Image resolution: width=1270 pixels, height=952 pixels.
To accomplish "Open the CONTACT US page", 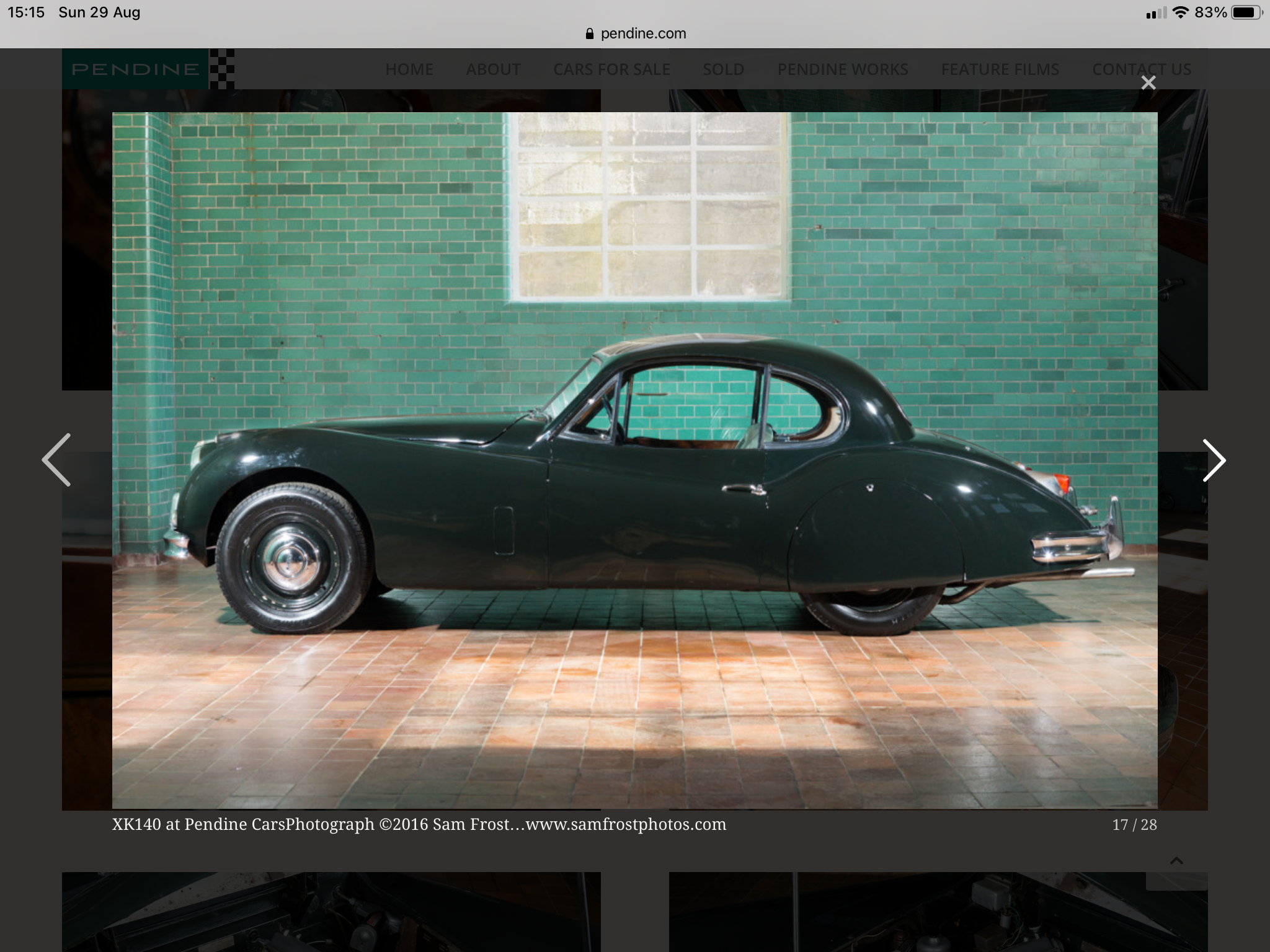I will pyautogui.click(x=1141, y=69).
